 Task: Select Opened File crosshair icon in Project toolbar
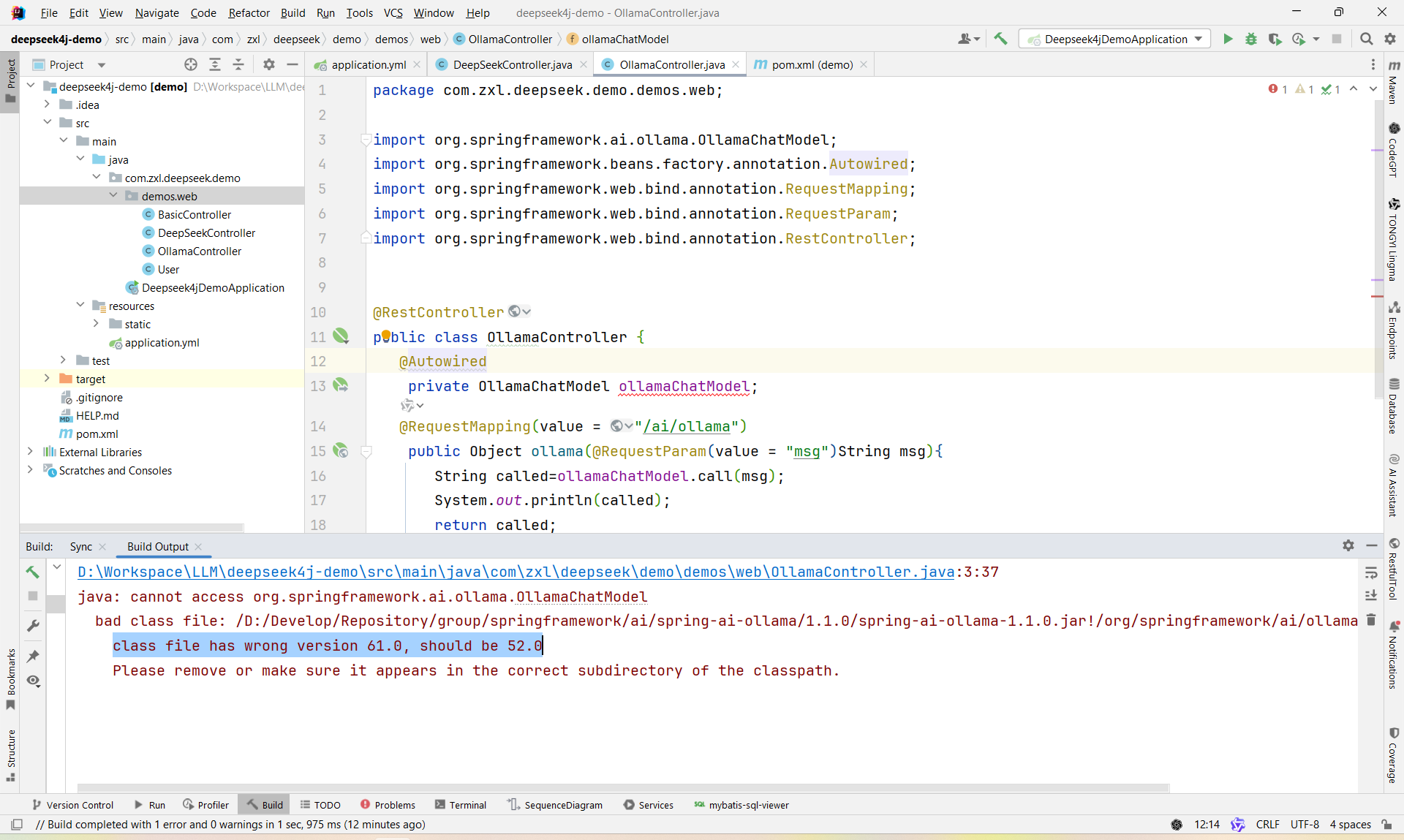click(190, 64)
